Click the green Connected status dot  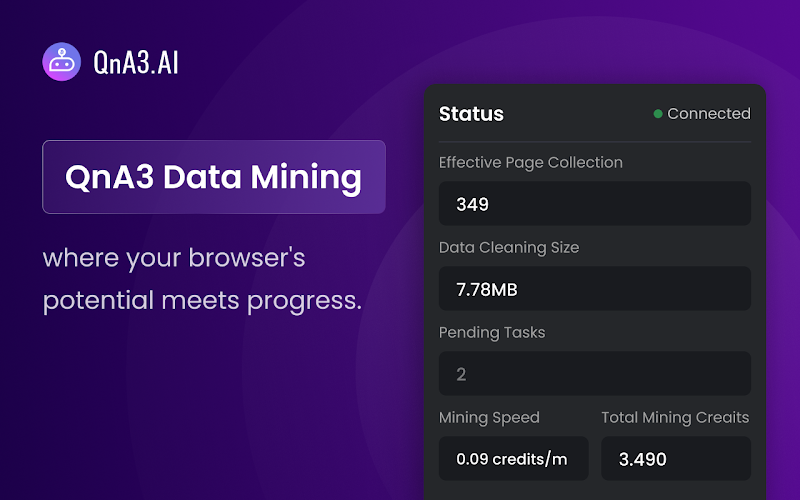[658, 114]
